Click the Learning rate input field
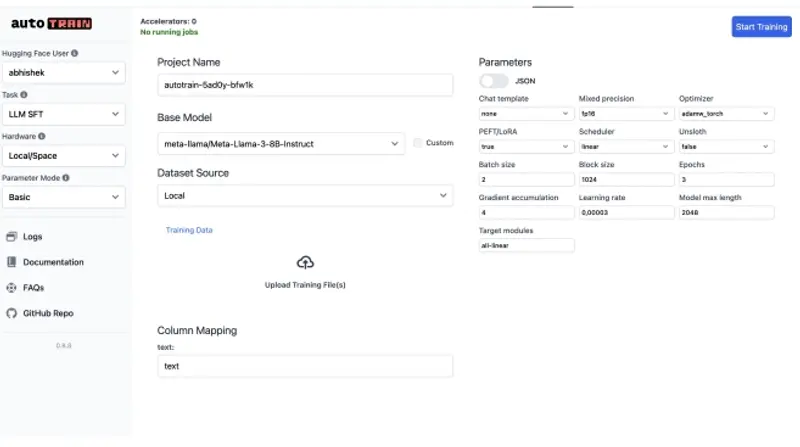 [626, 213]
